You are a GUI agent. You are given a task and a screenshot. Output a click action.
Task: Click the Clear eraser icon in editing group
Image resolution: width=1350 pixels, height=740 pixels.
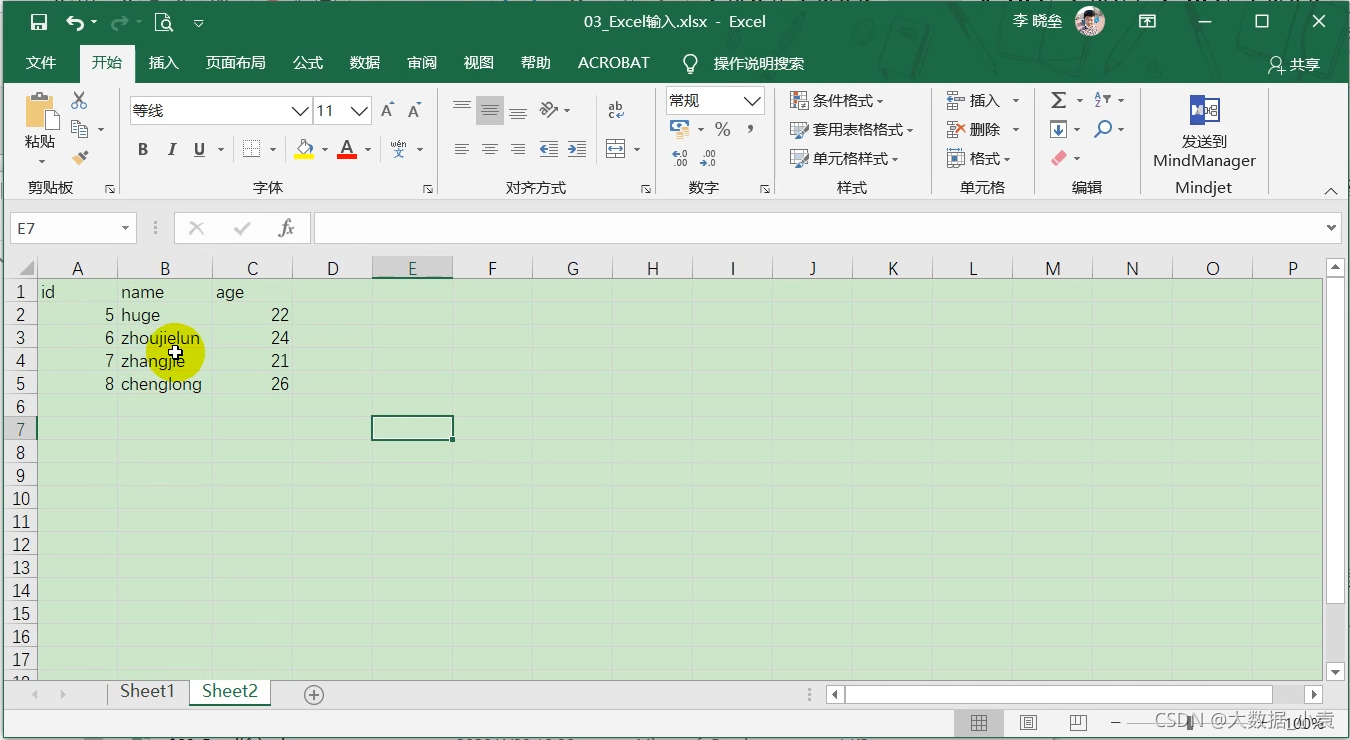1059,158
